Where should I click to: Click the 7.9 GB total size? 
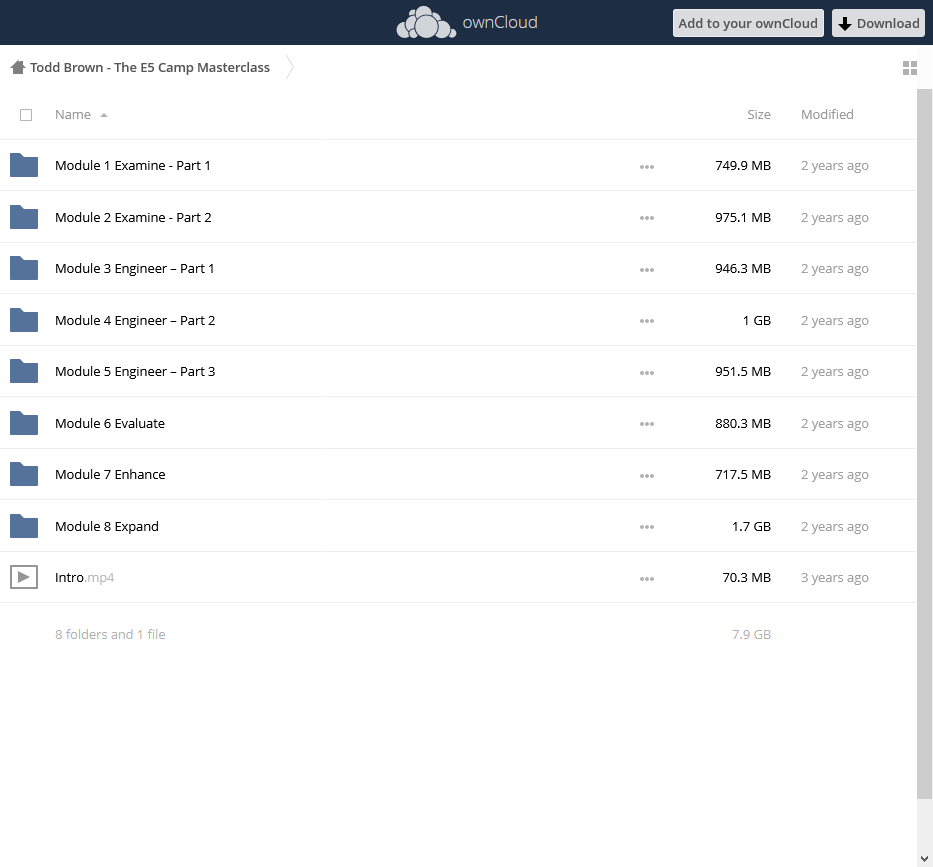(x=751, y=634)
